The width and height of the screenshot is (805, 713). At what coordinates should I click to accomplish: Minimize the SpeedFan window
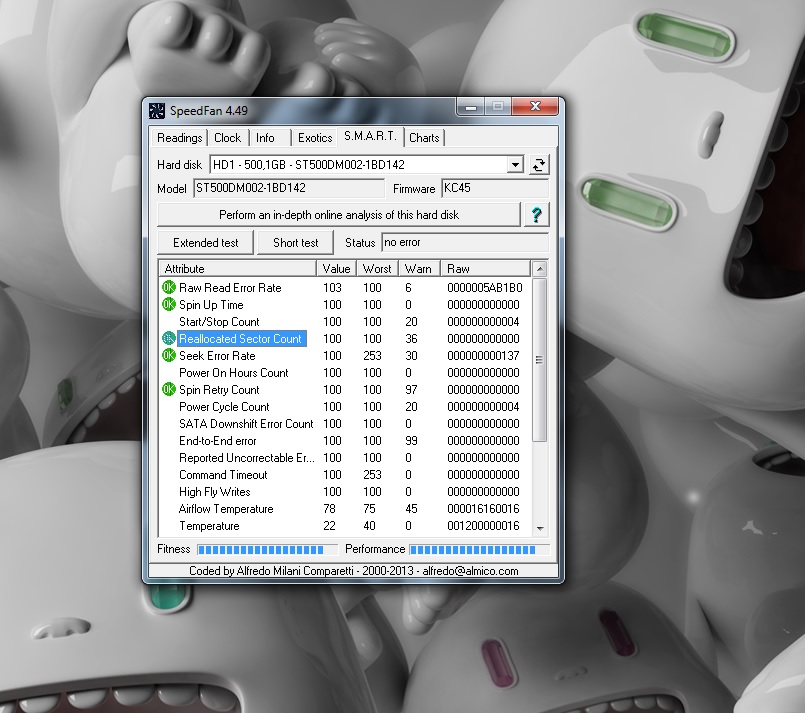[x=470, y=107]
